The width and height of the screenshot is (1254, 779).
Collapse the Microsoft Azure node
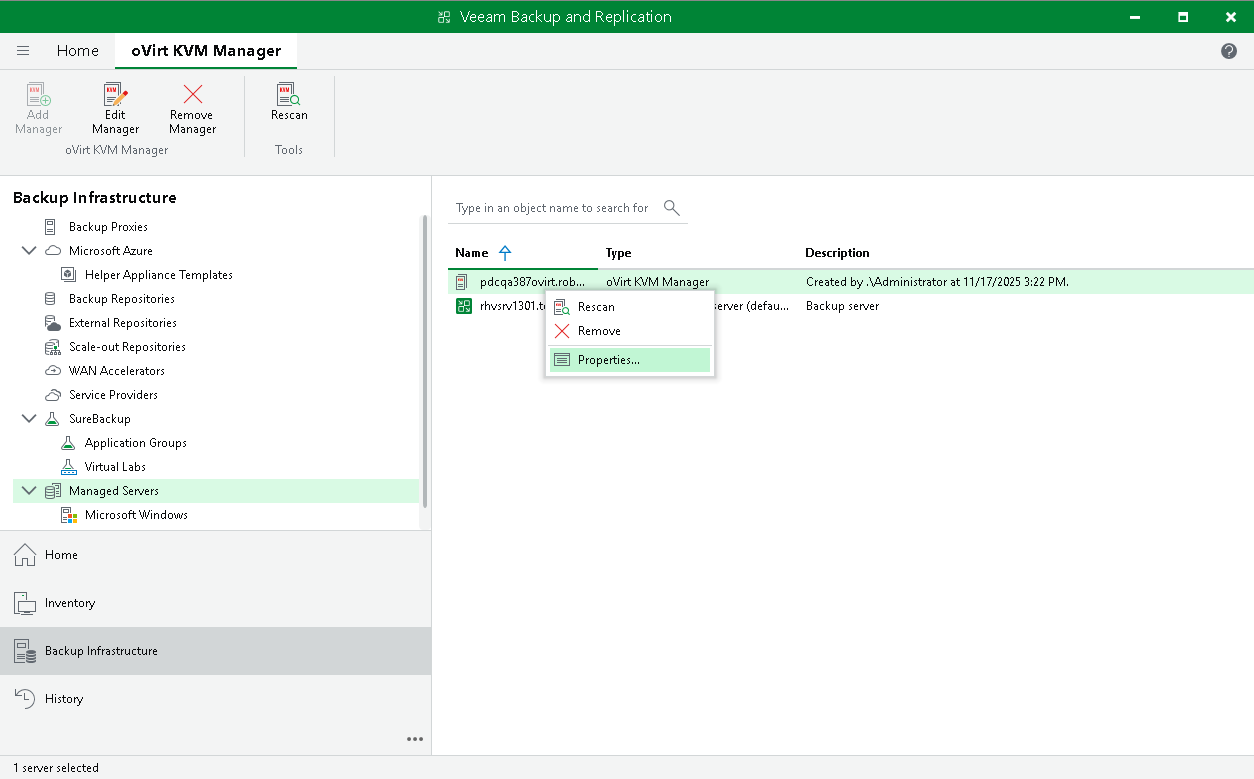tap(28, 251)
